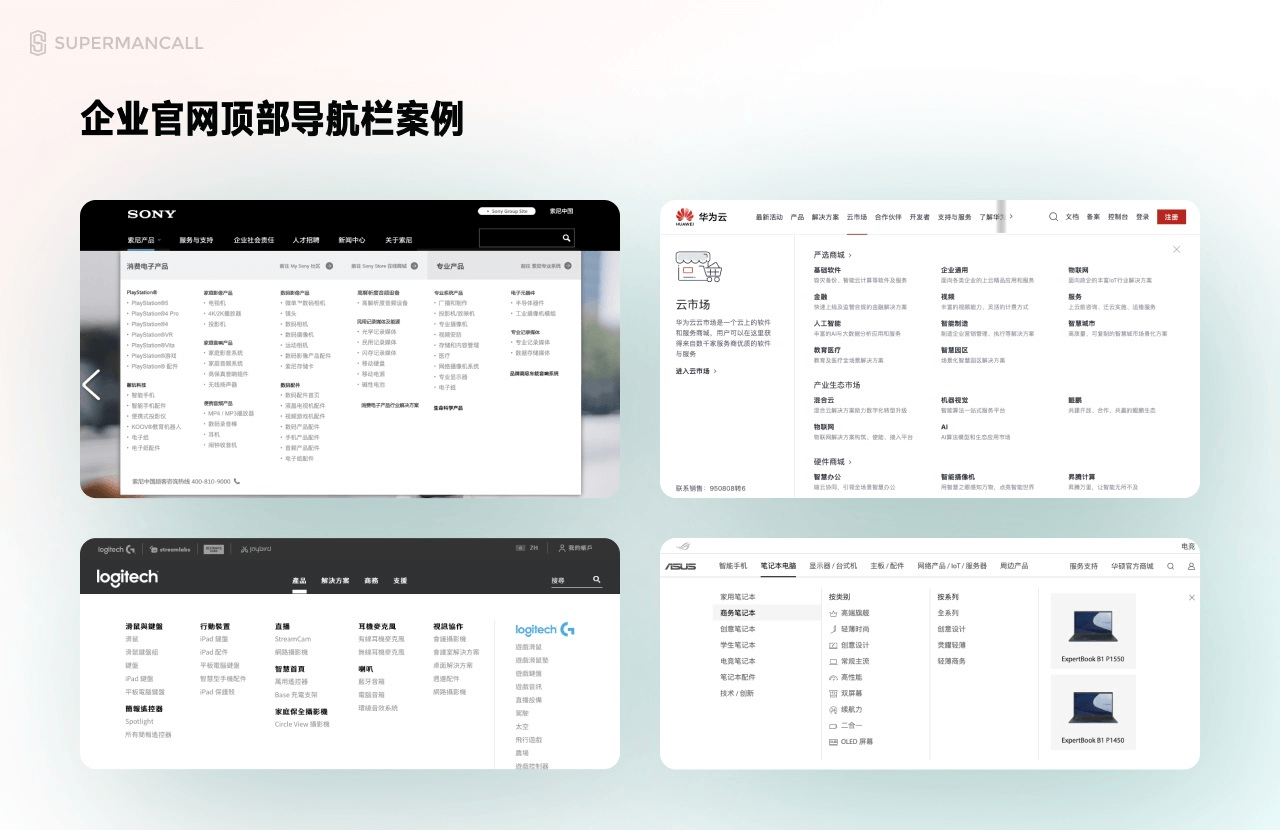Open 解决方案 in Huawei Cloud nav

pos(825,216)
